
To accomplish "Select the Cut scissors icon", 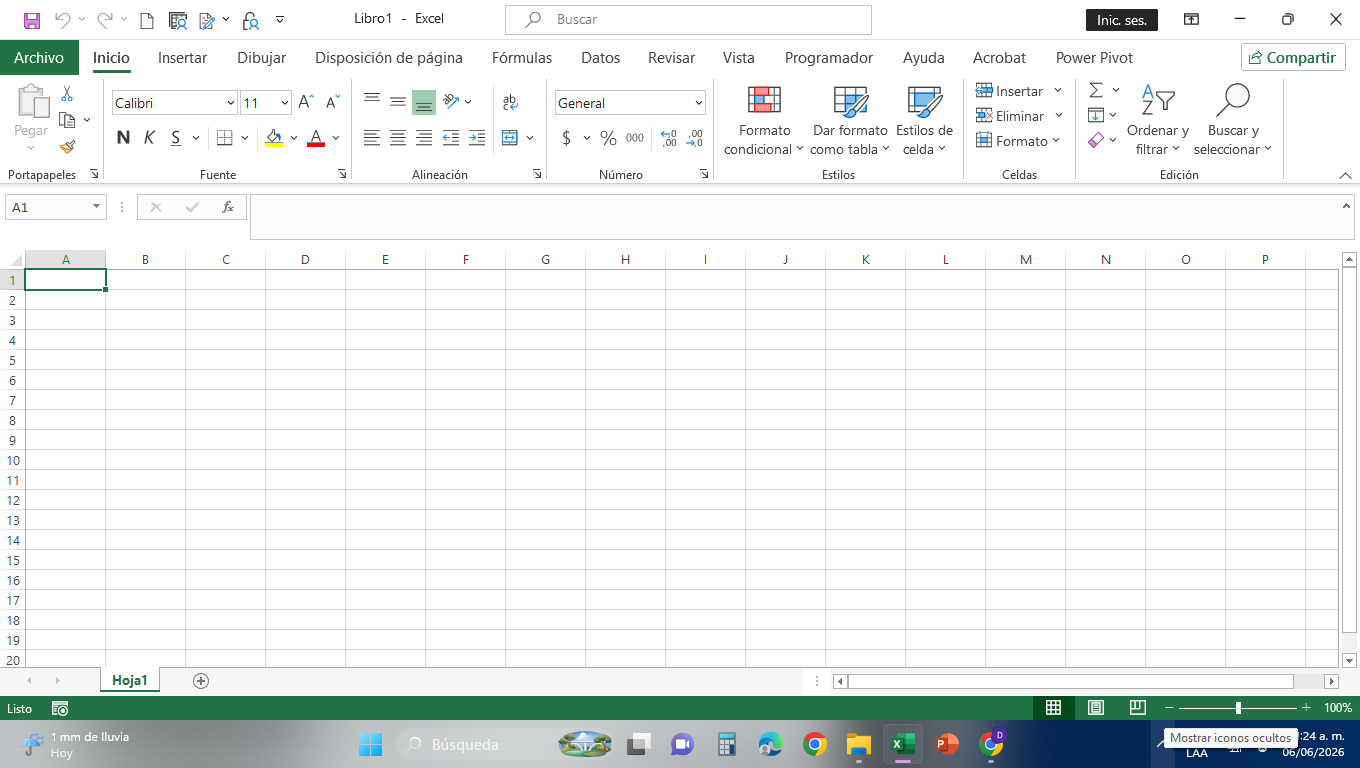I will pos(67,93).
